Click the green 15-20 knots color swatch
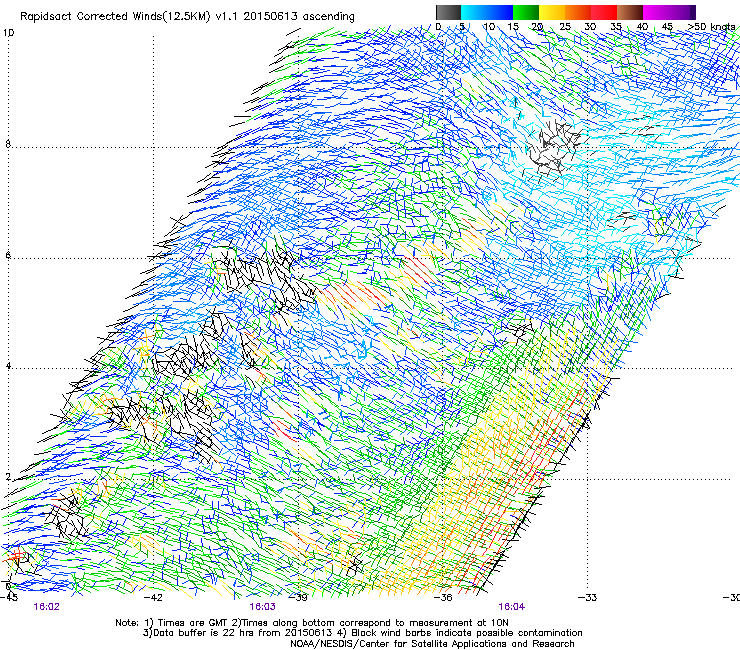 coord(526,12)
